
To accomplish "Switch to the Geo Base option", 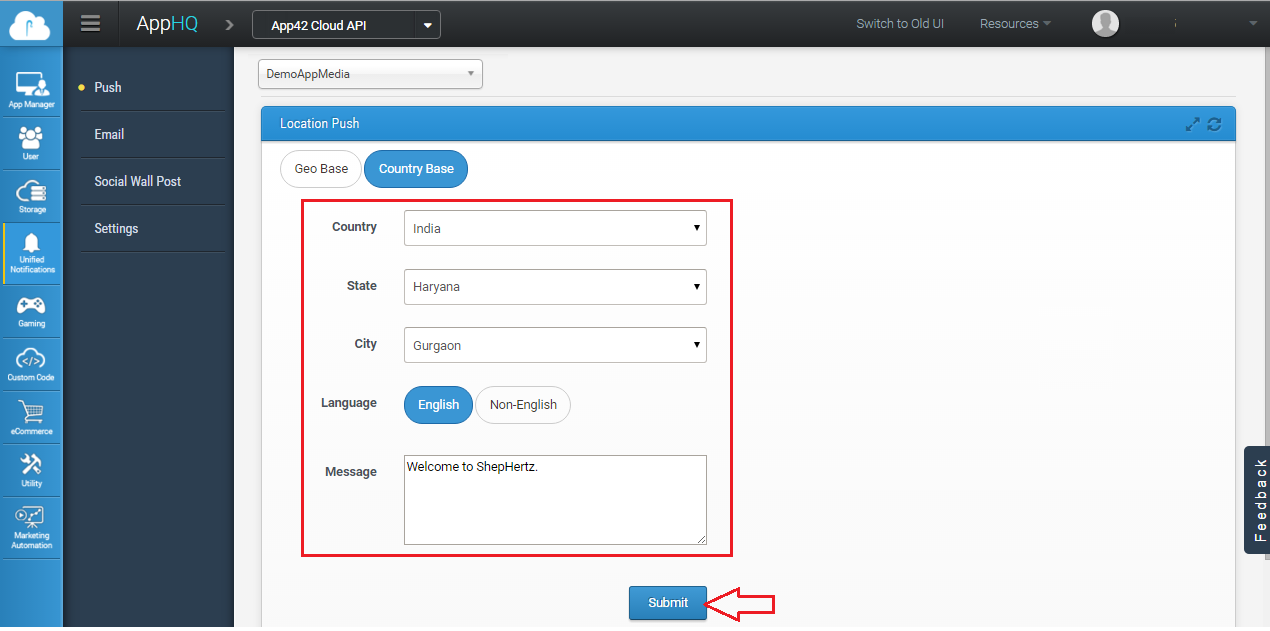I will click(321, 169).
